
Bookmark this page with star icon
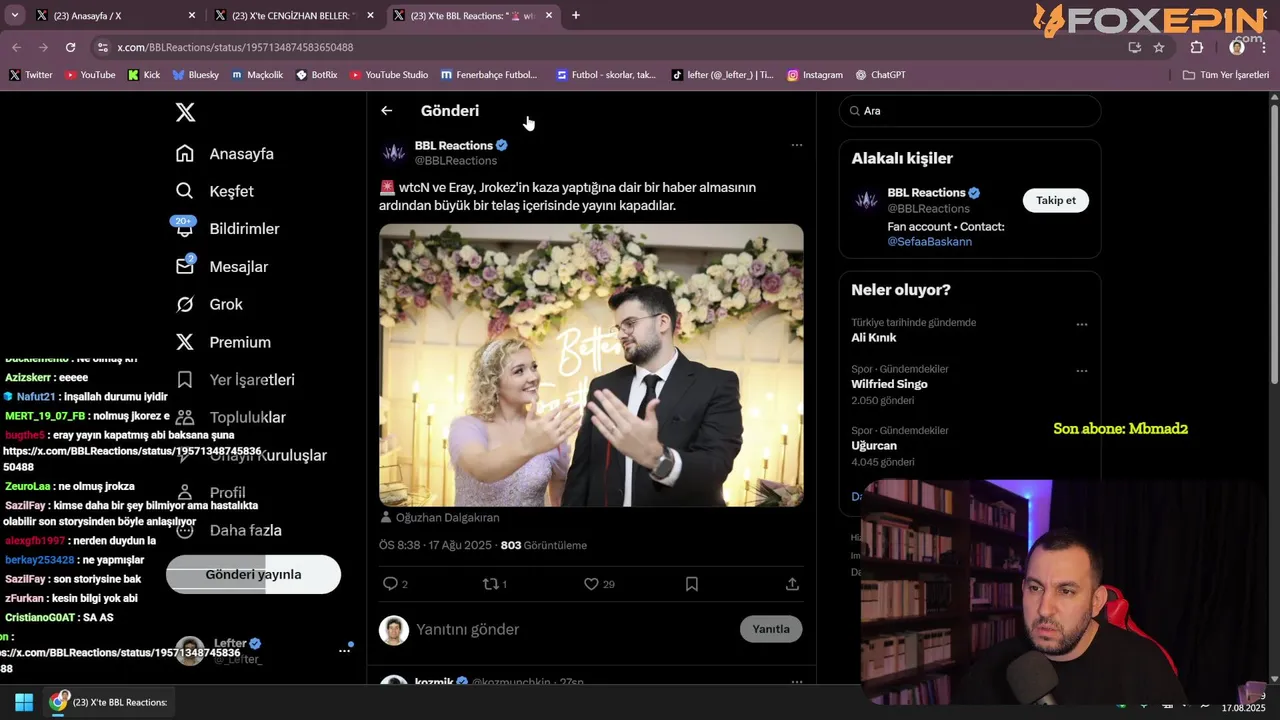click(x=1159, y=47)
